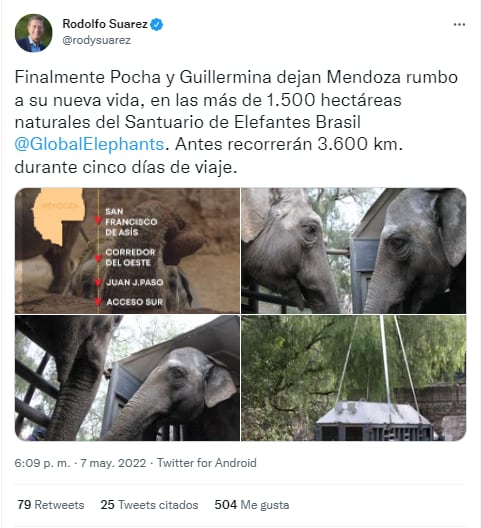
Task: View the 25 Tweets citados list
Action: tap(149, 505)
